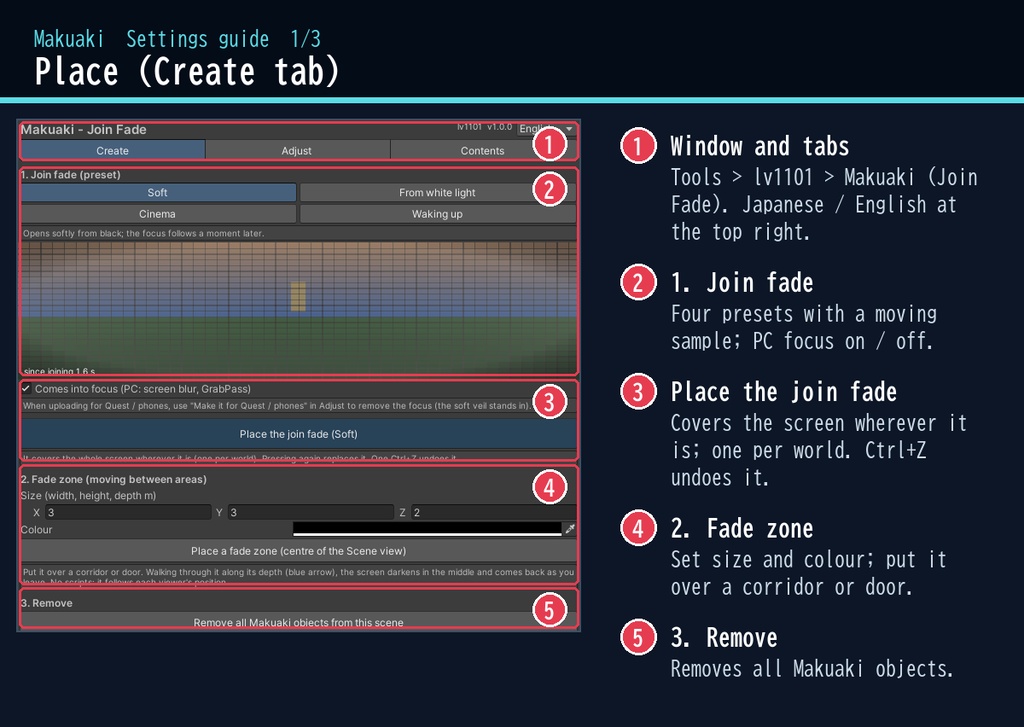Open the English language dropdown
This screenshot has width=1024, height=727.
(546, 129)
